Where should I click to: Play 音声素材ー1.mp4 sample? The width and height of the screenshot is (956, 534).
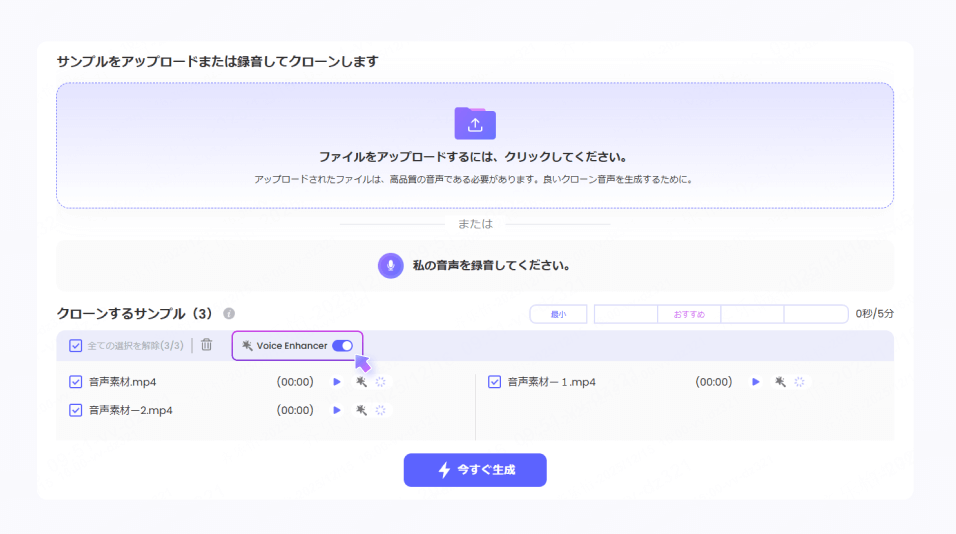tap(755, 382)
